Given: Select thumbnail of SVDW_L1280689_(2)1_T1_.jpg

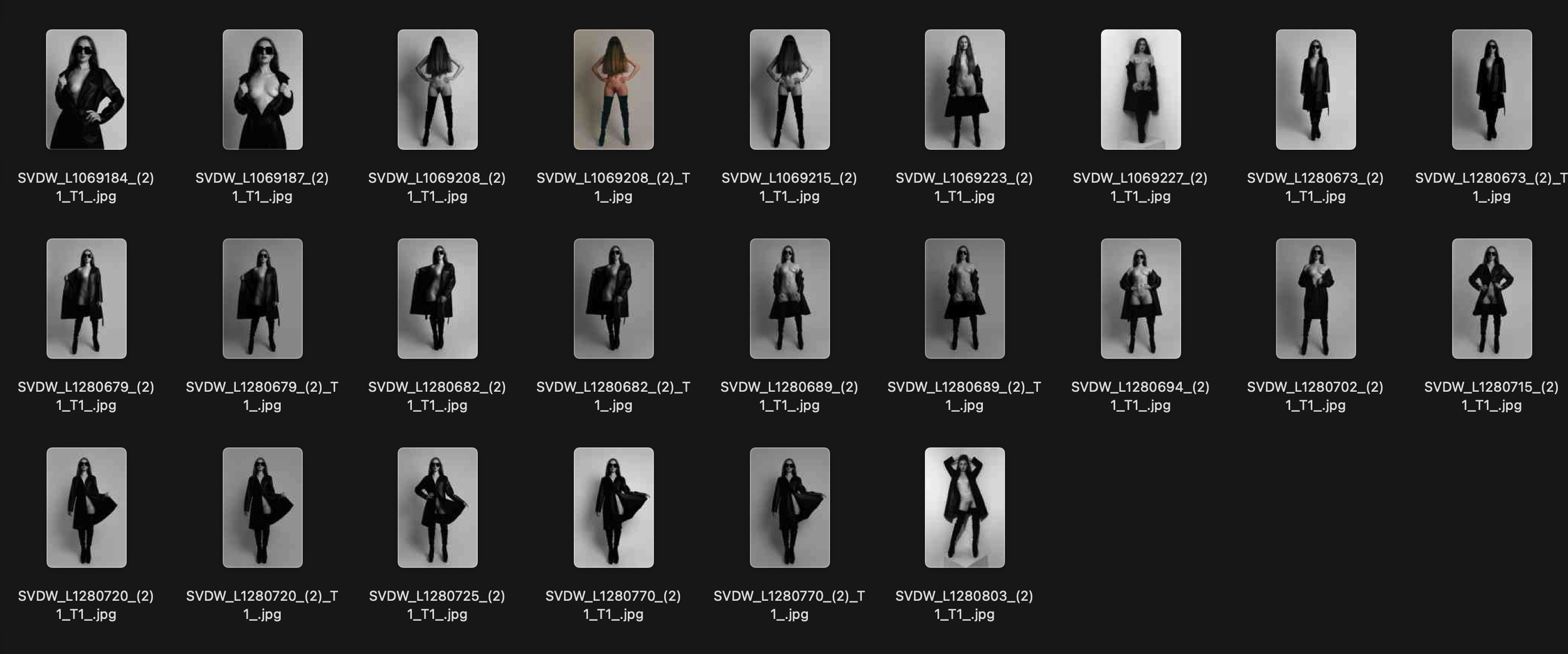Looking at the screenshot, I should point(790,298).
